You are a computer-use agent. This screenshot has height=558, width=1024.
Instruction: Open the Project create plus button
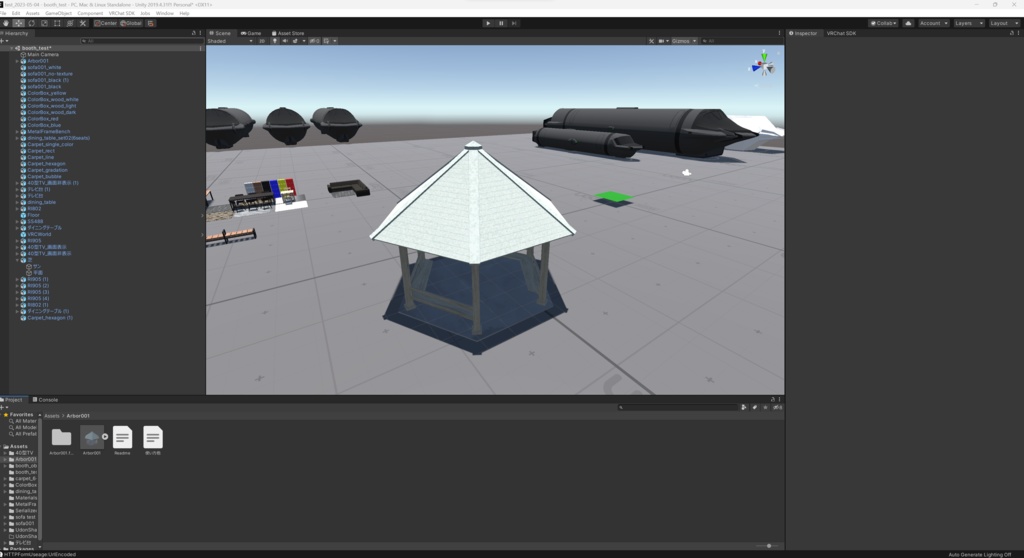click(4, 407)
